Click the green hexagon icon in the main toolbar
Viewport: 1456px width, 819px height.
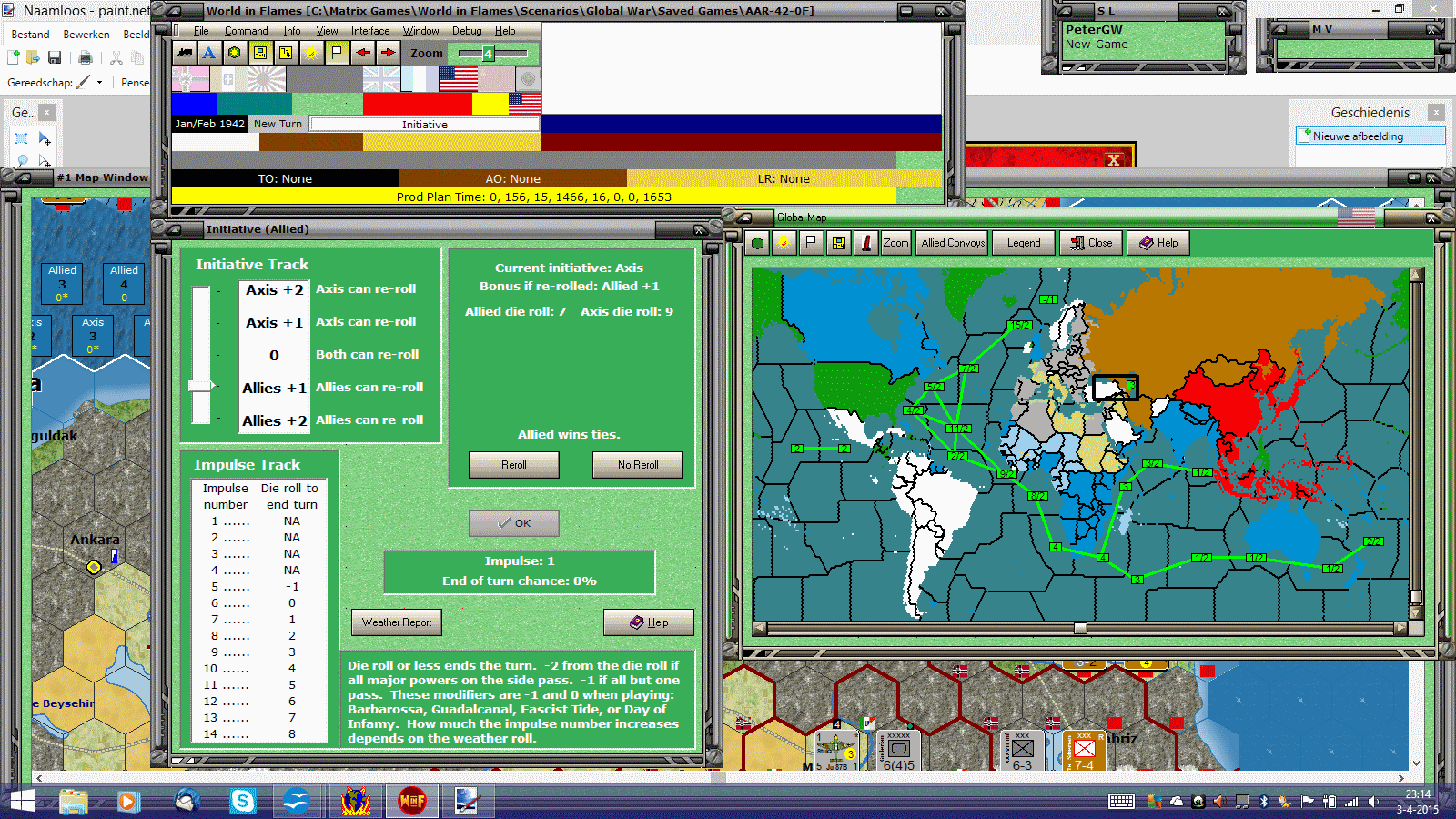coord(235,53)
